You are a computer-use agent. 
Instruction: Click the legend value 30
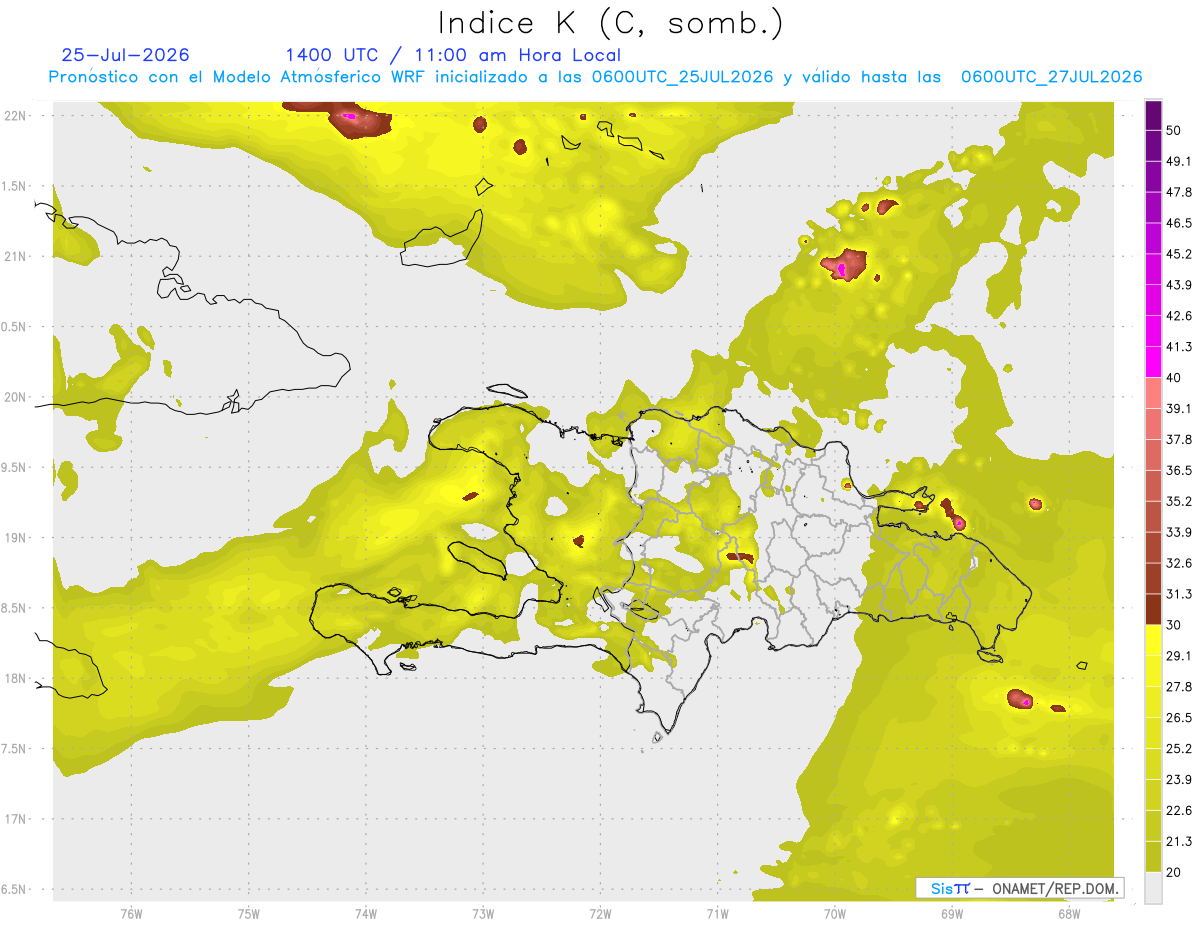pos(1175,625)
